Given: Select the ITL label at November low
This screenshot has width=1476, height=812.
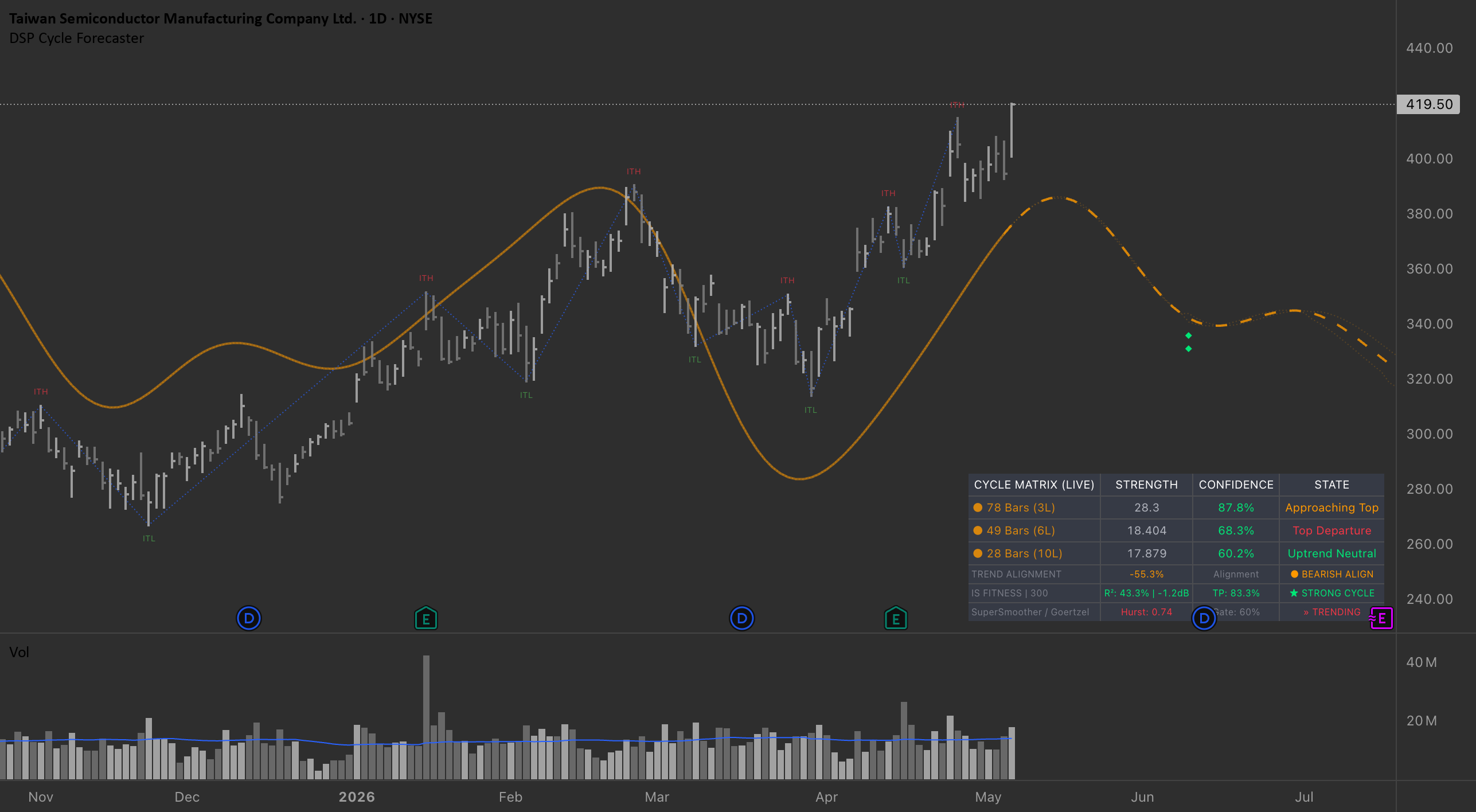Looking at the screenshot, I should coord(149,538).
